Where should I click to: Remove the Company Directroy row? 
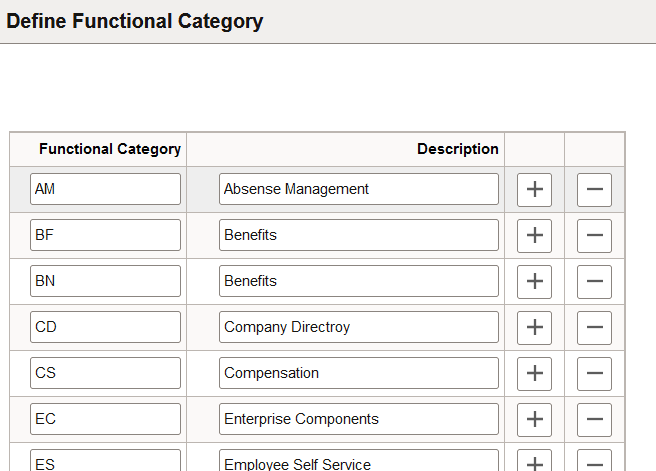[x=594, y=327]
